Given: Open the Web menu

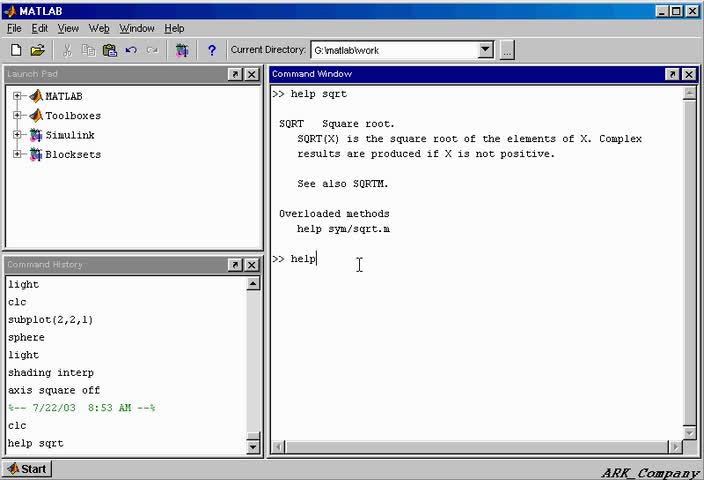Looking at the screenshot, I should pyautogui.click(x=99, y=28).
